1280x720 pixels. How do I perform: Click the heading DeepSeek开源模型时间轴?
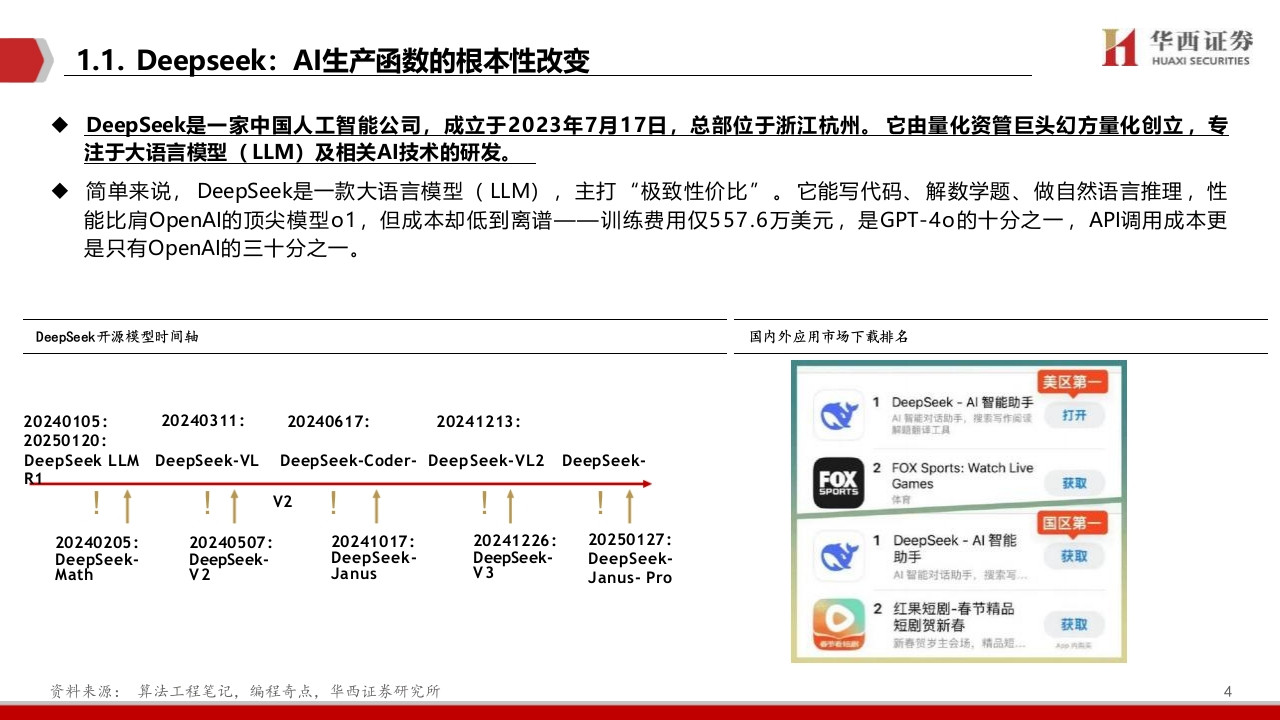117,337
